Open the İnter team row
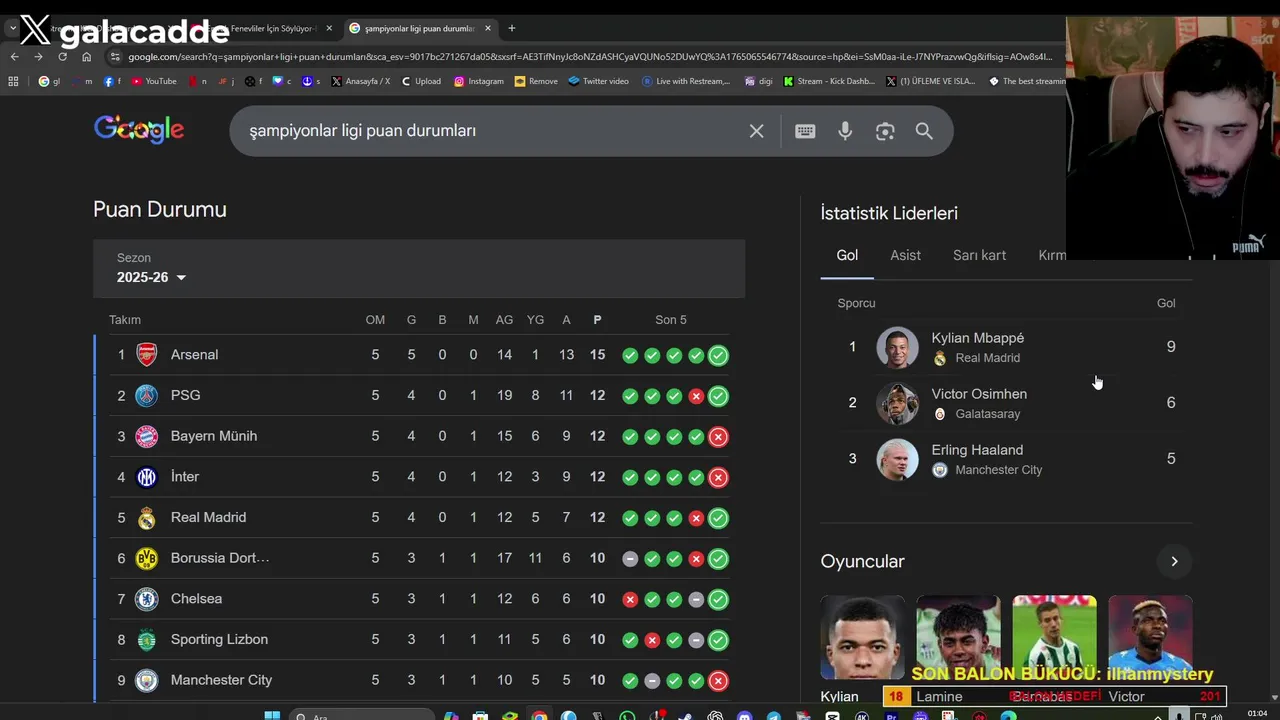 pos(419,477)
